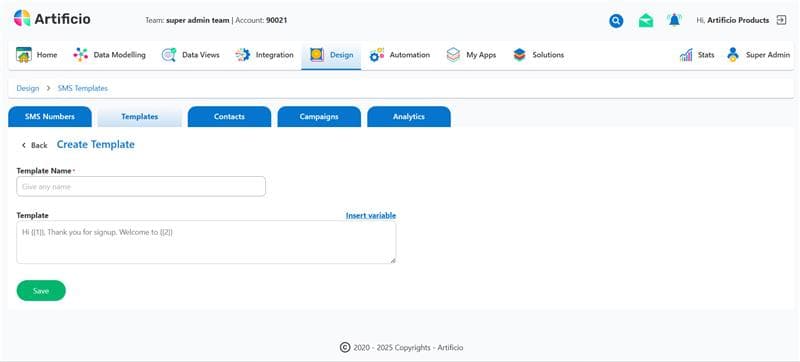The height and width of the screenshot is (362, 800).
Task: Switch to the Analytics tab
Action: [409, 117]
